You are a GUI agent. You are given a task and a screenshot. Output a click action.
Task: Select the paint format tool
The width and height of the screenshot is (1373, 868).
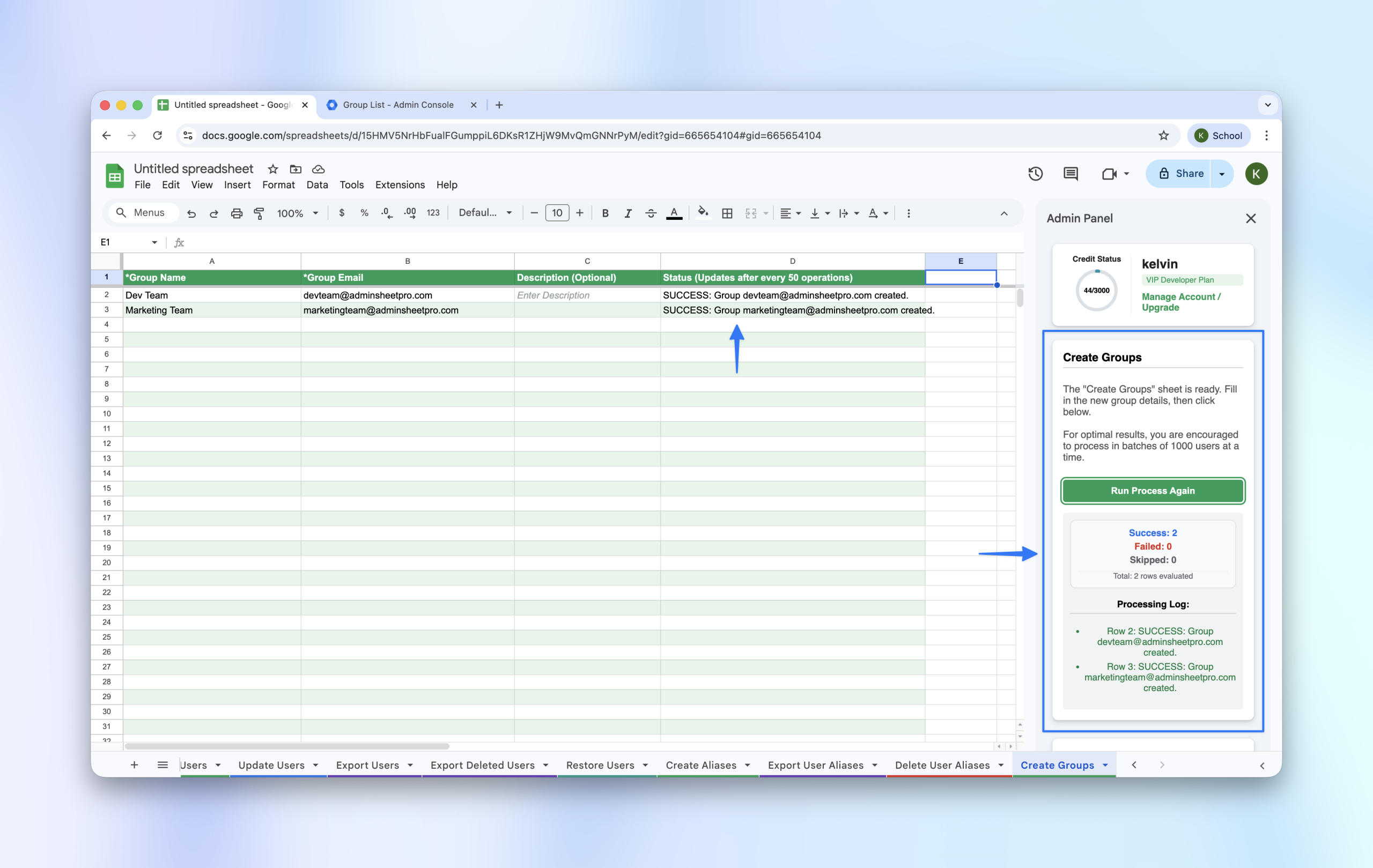tap(259, 213)
